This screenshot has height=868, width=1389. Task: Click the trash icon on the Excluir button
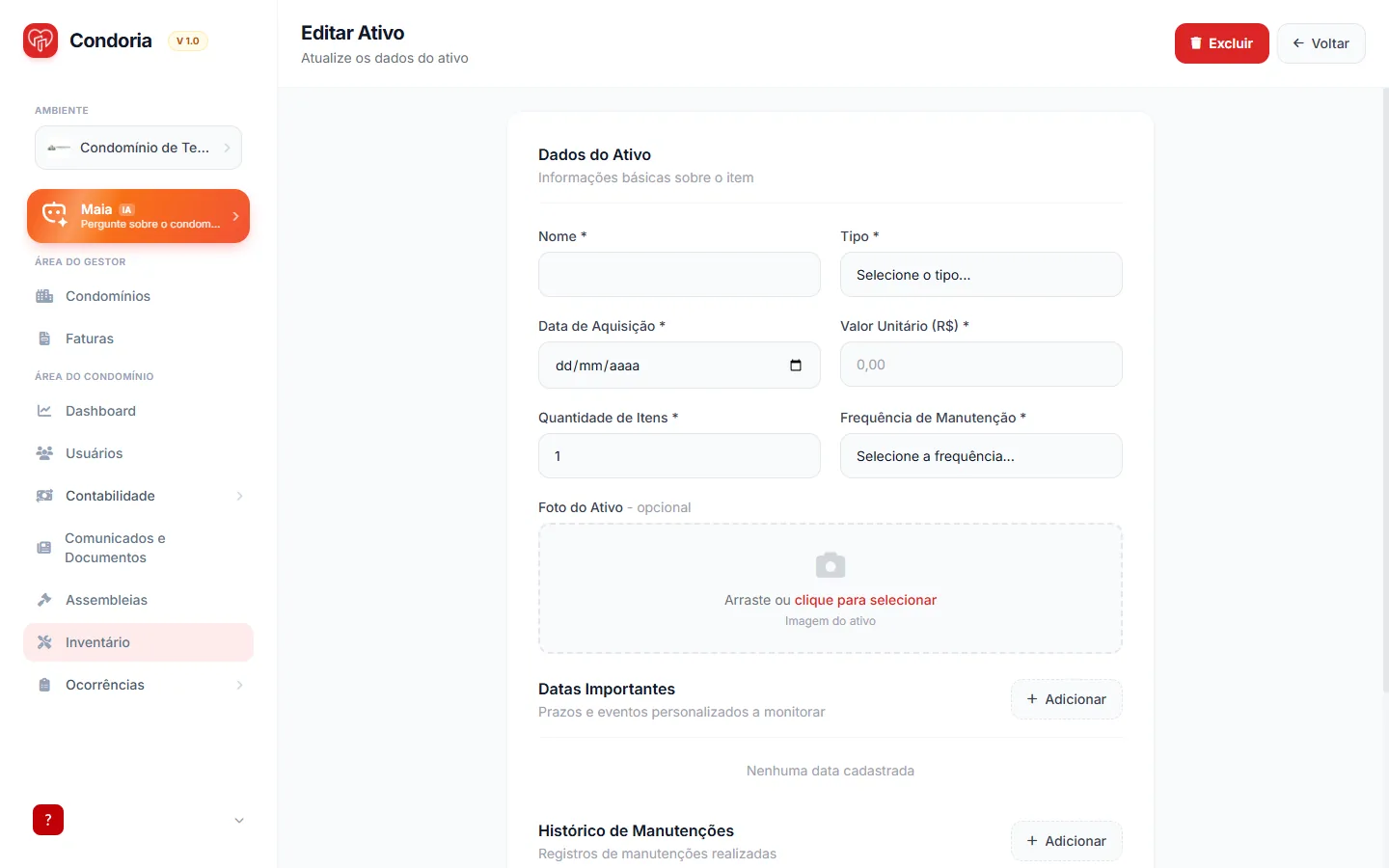1196,43
